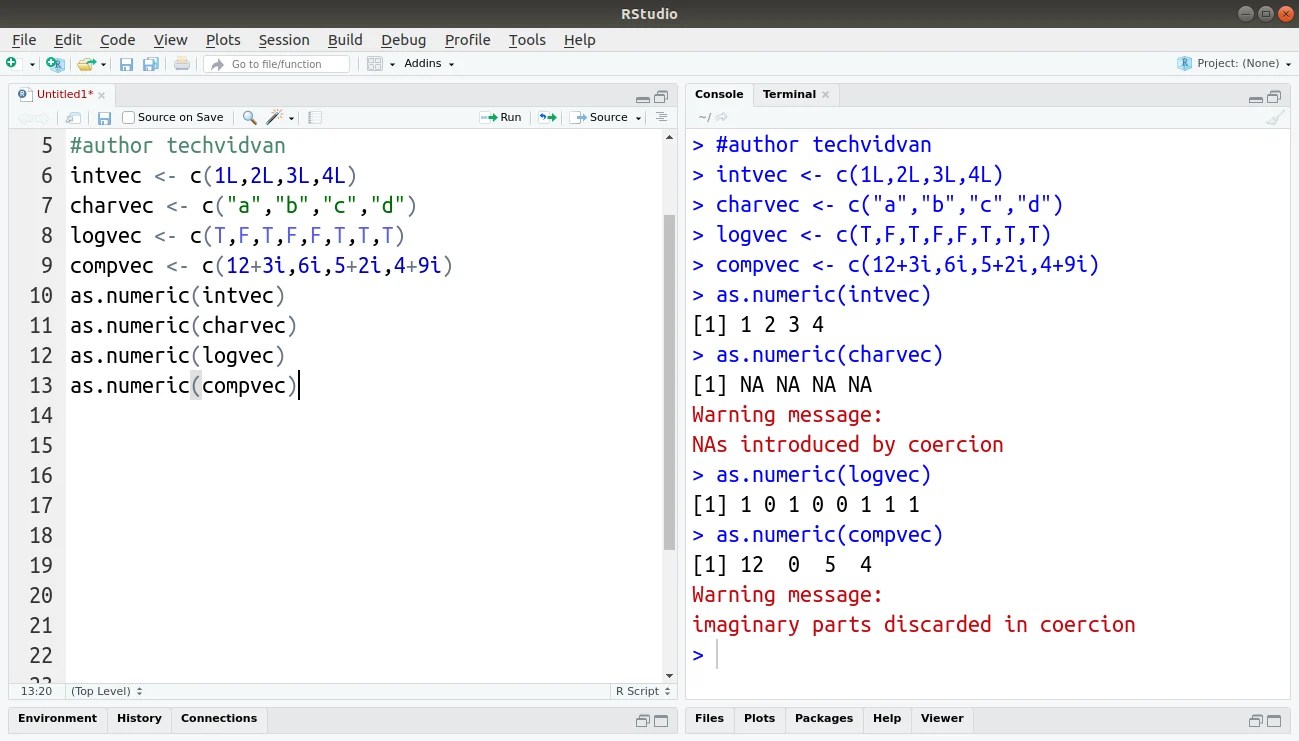Open the Code menu
This screenshot has height=741, width=1299.
(117, 40)
